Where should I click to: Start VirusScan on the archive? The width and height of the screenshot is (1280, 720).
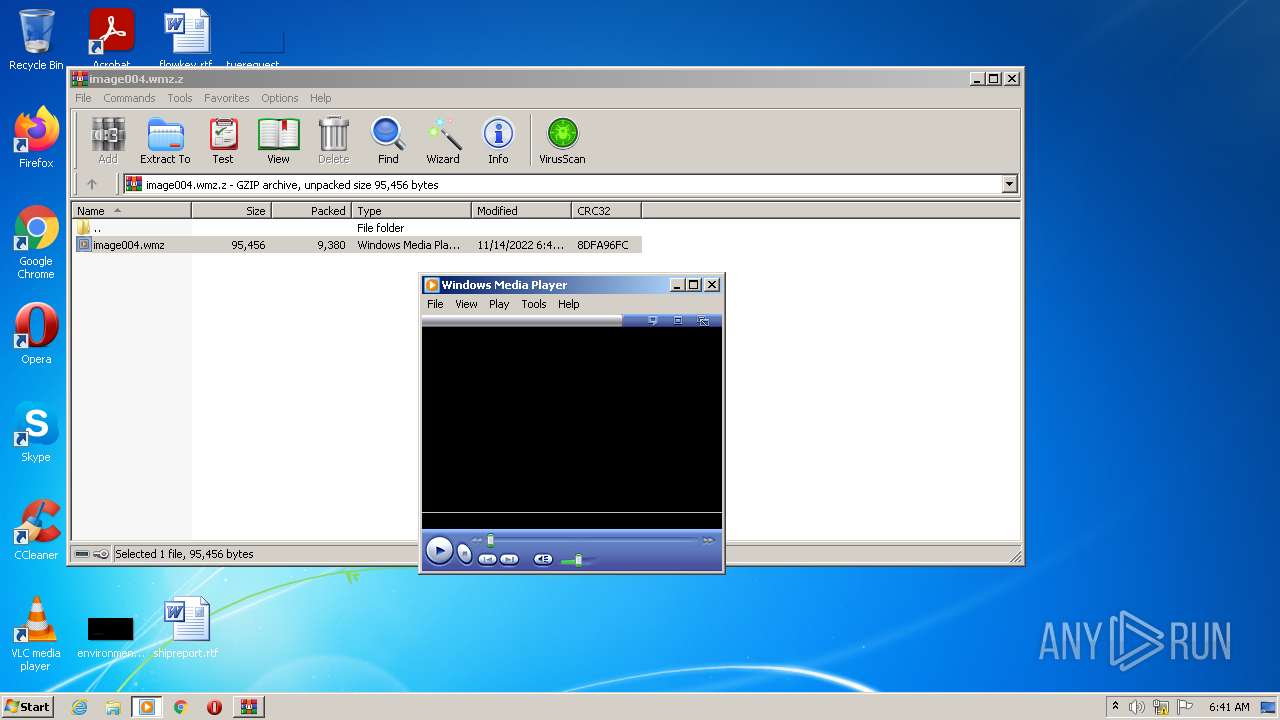click(562, 141)
